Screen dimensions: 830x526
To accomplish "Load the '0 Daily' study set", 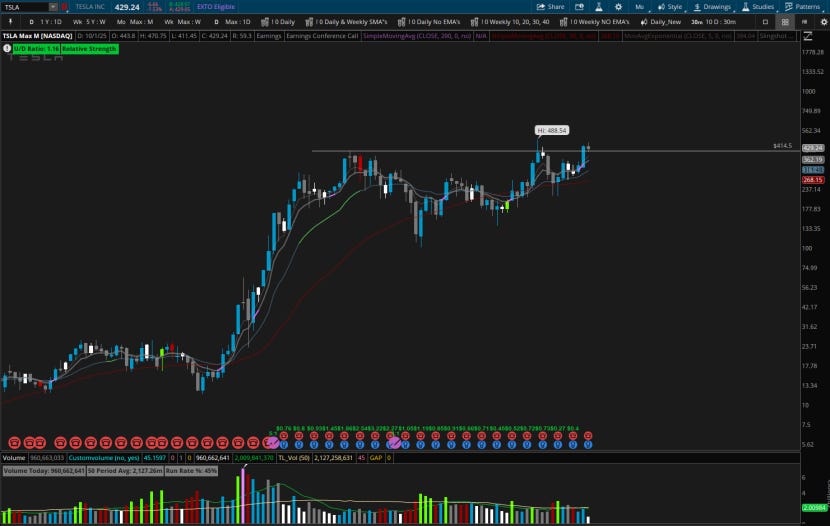I will [278, 22].
